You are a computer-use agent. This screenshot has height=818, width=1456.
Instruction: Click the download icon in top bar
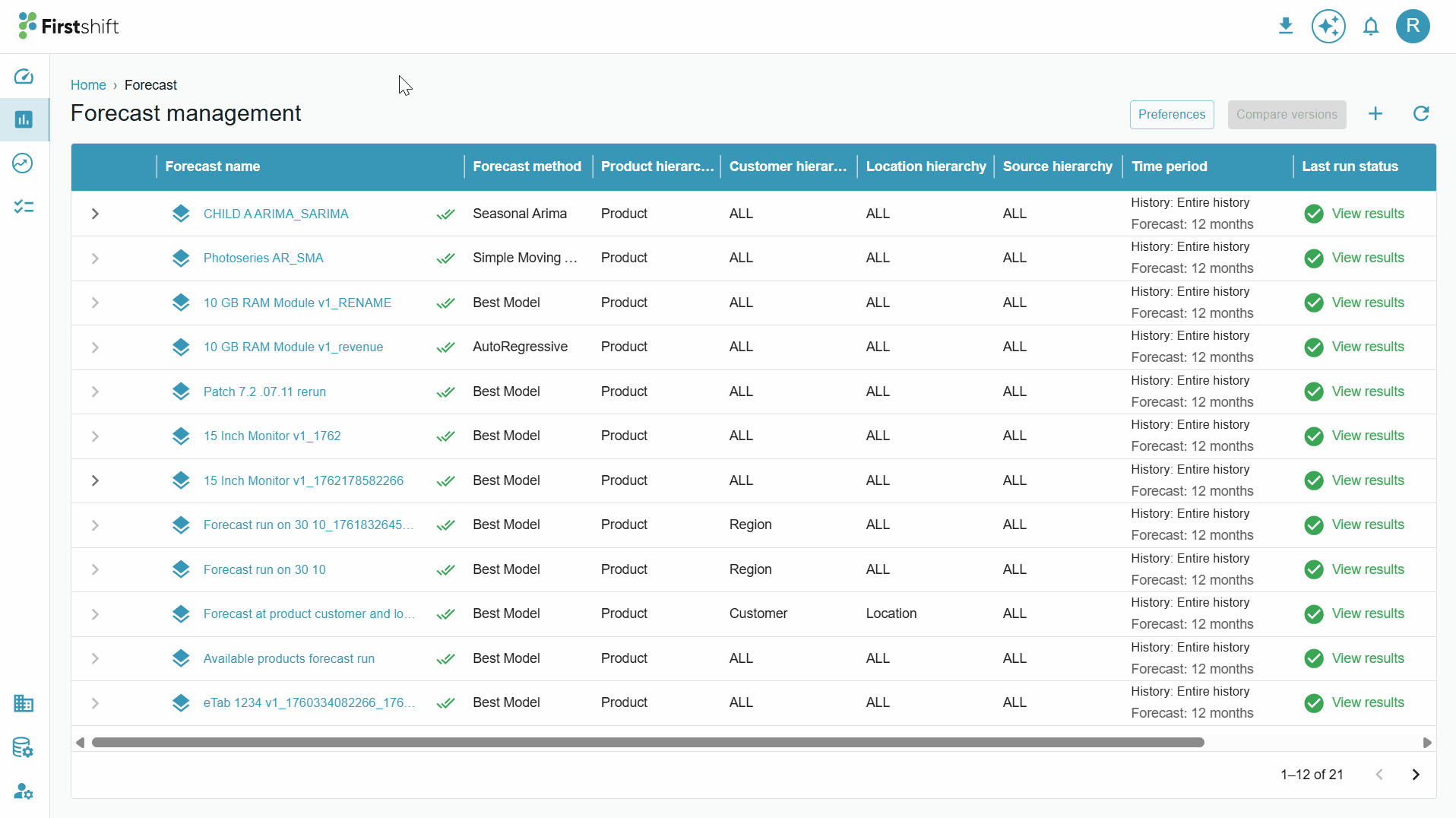tap(1286, 27)
